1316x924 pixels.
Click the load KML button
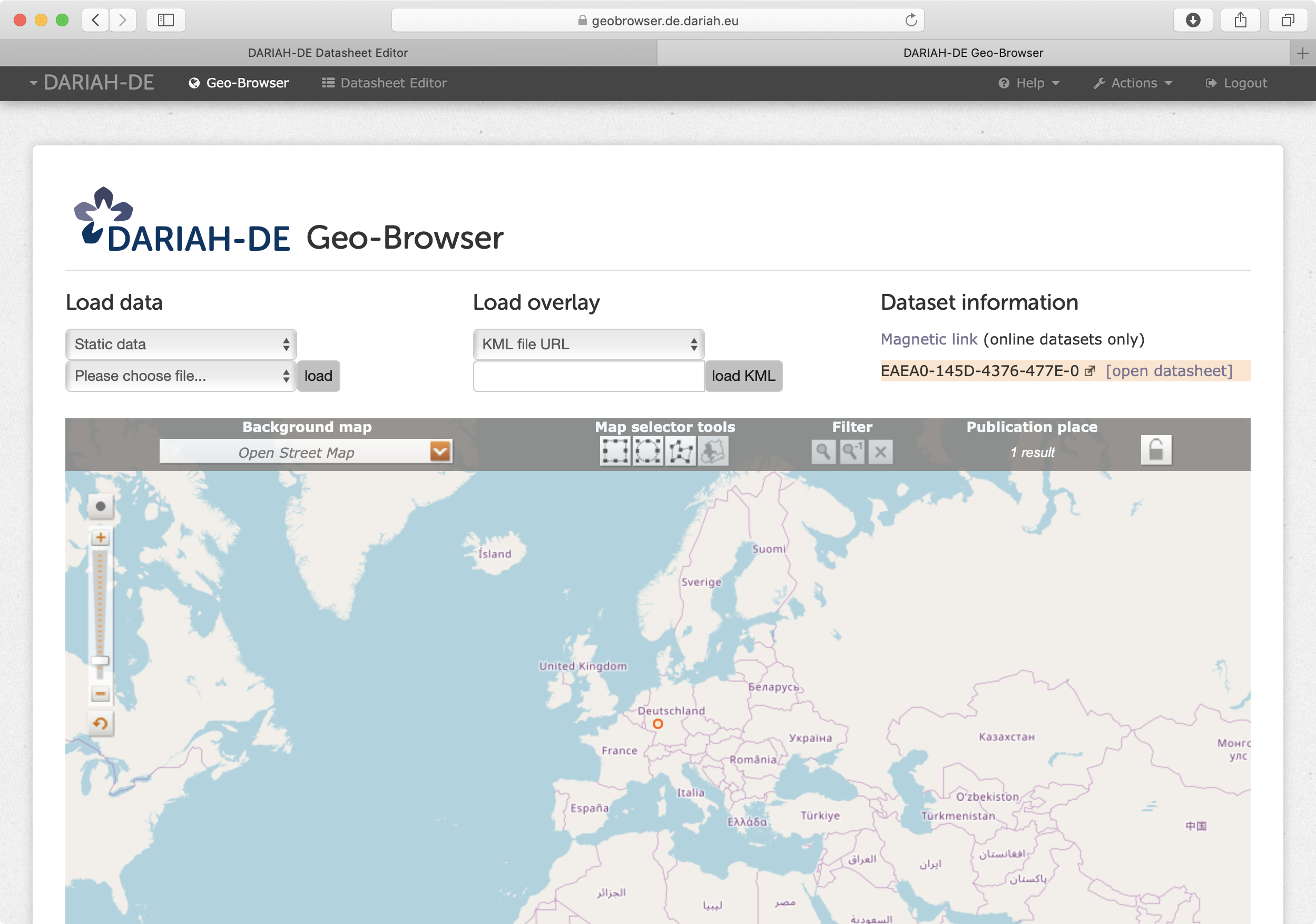(x=743, y=376)
